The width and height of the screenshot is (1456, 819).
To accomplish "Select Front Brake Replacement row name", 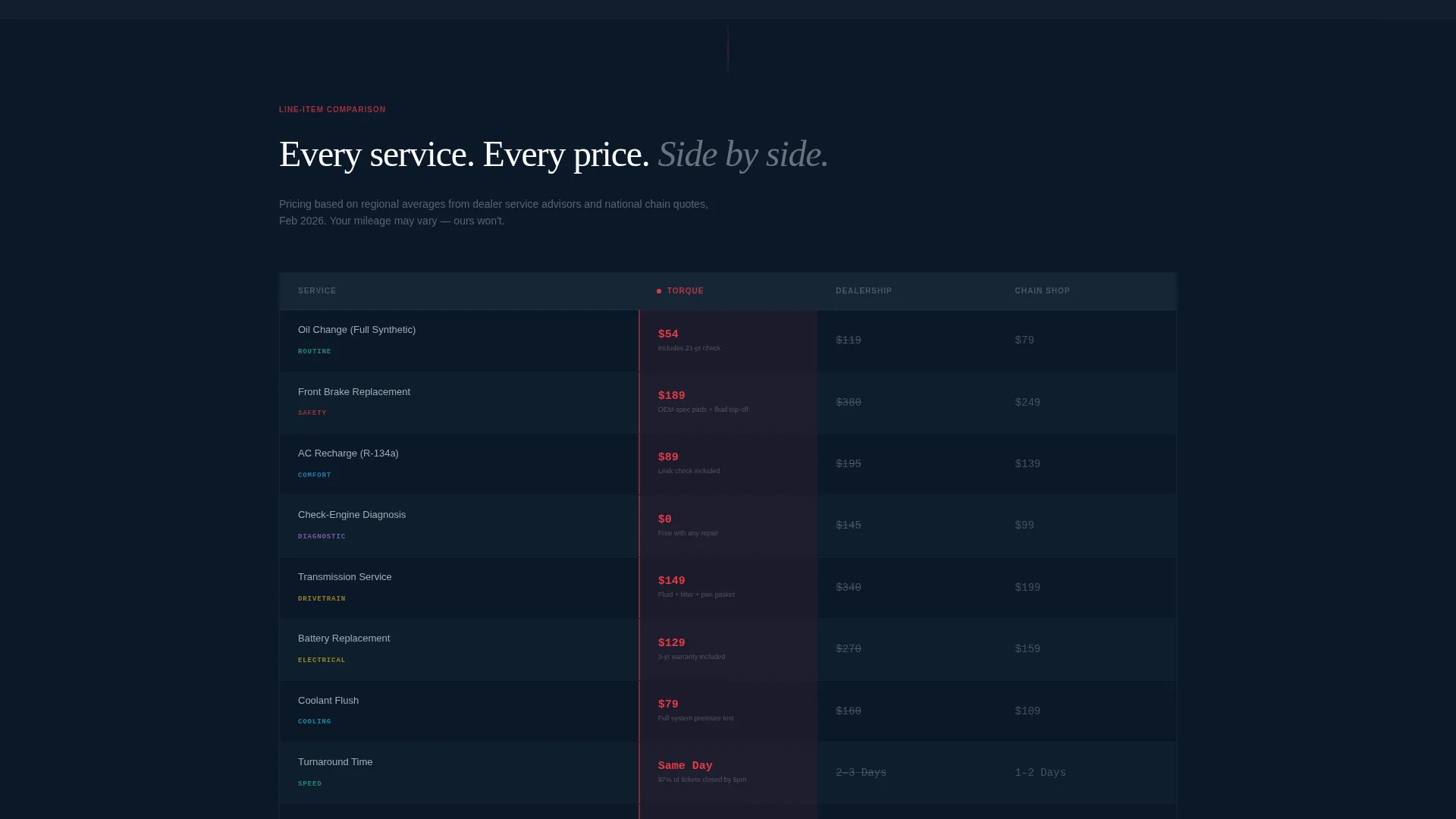I will coord(354,392).
